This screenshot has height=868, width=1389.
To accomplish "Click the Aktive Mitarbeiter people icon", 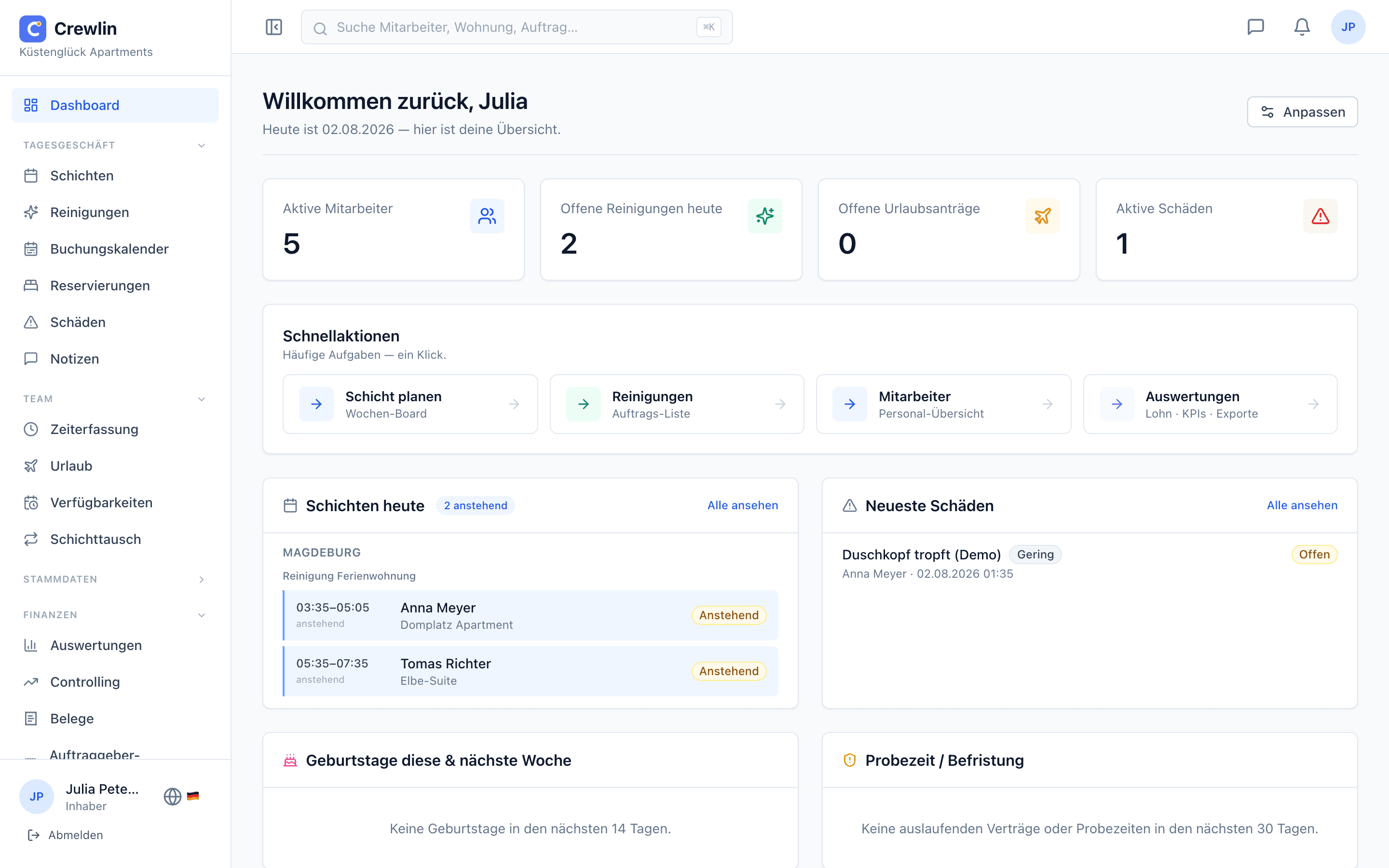I will click(487, 216).
